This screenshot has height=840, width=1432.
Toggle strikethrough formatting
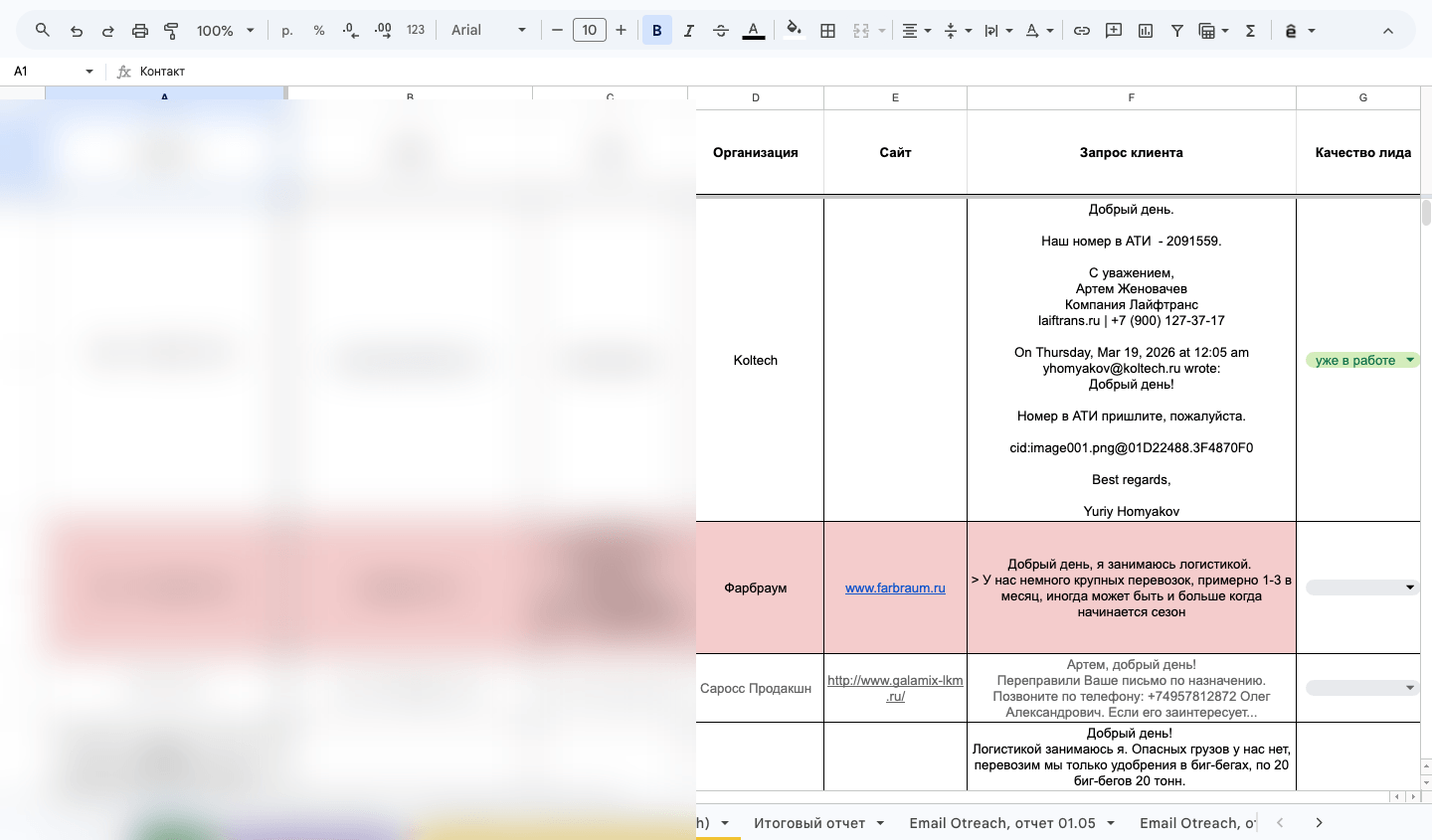721,31
